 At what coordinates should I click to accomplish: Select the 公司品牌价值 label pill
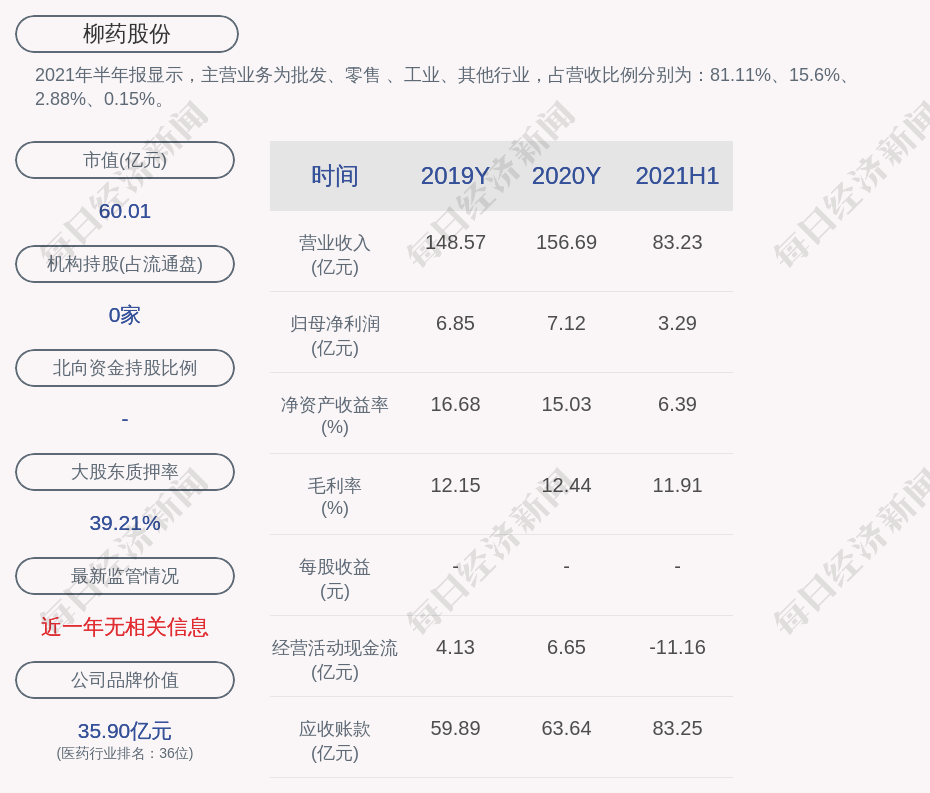[x=125, y=680]
